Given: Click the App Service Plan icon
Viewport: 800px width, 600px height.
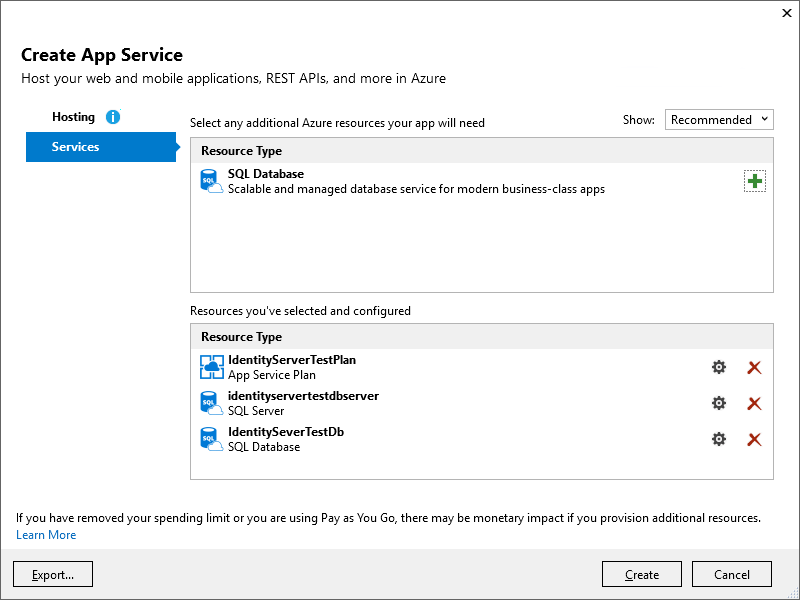Looking at the screenshot, I should point(211,367).
